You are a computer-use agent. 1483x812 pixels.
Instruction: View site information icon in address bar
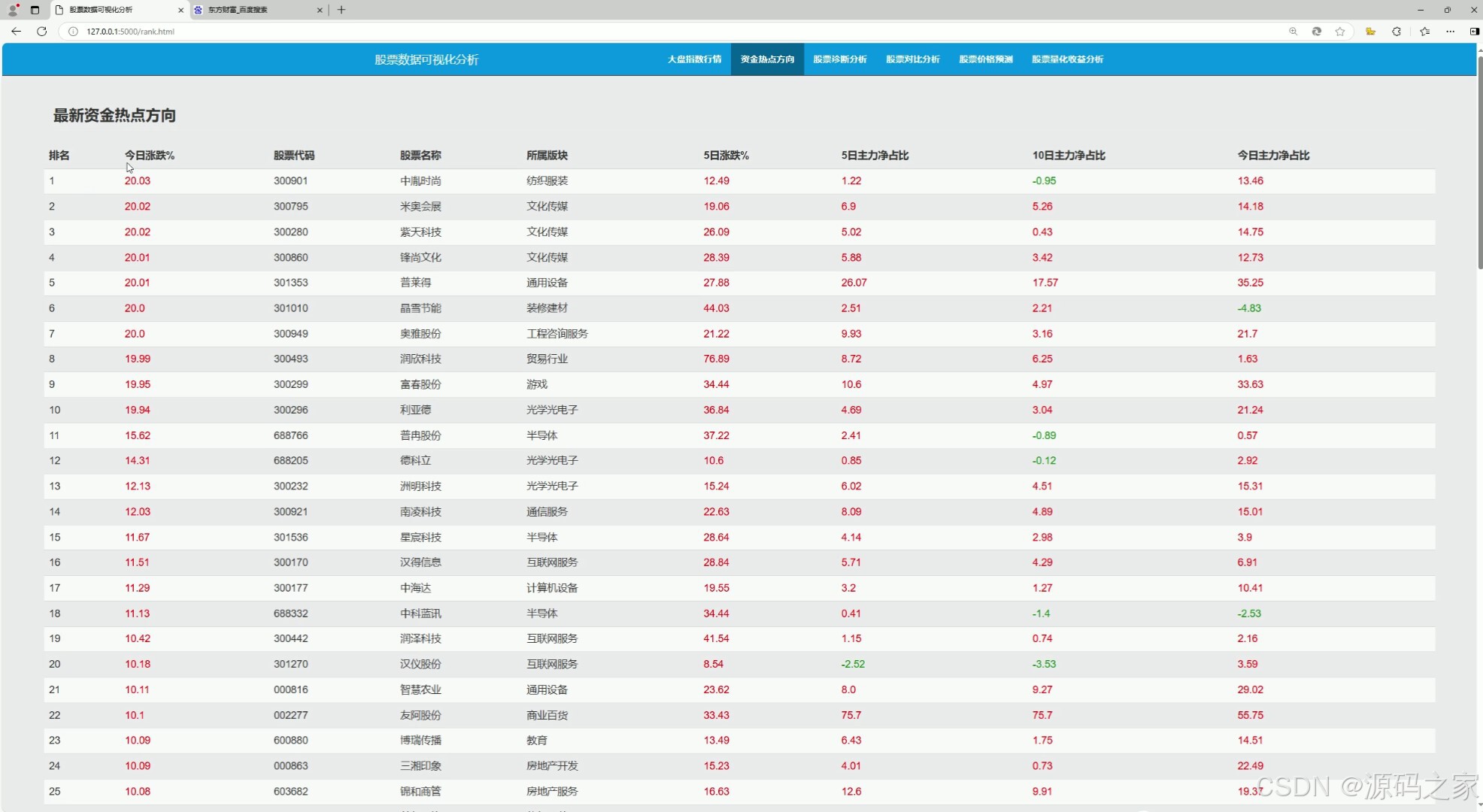(x=73, y=32)
